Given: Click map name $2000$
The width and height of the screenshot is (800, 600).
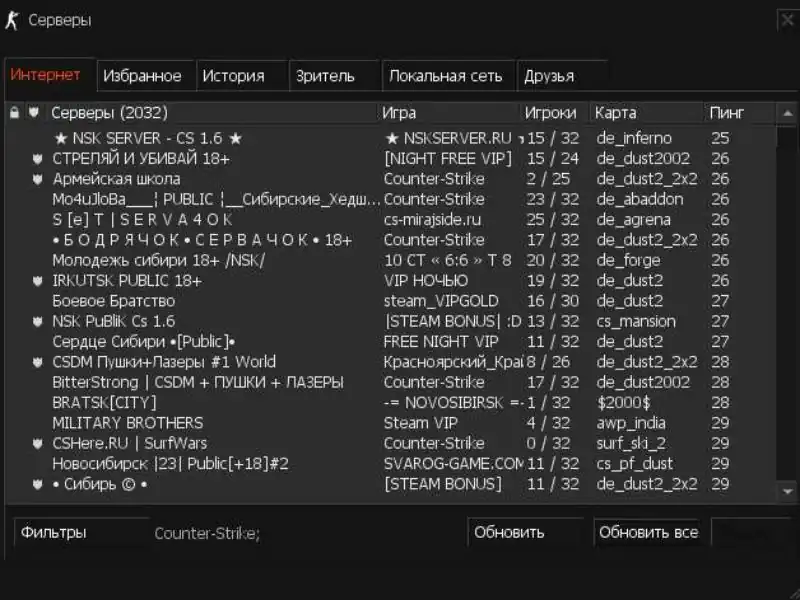Looking at the screenshot, I should point(623,403).
